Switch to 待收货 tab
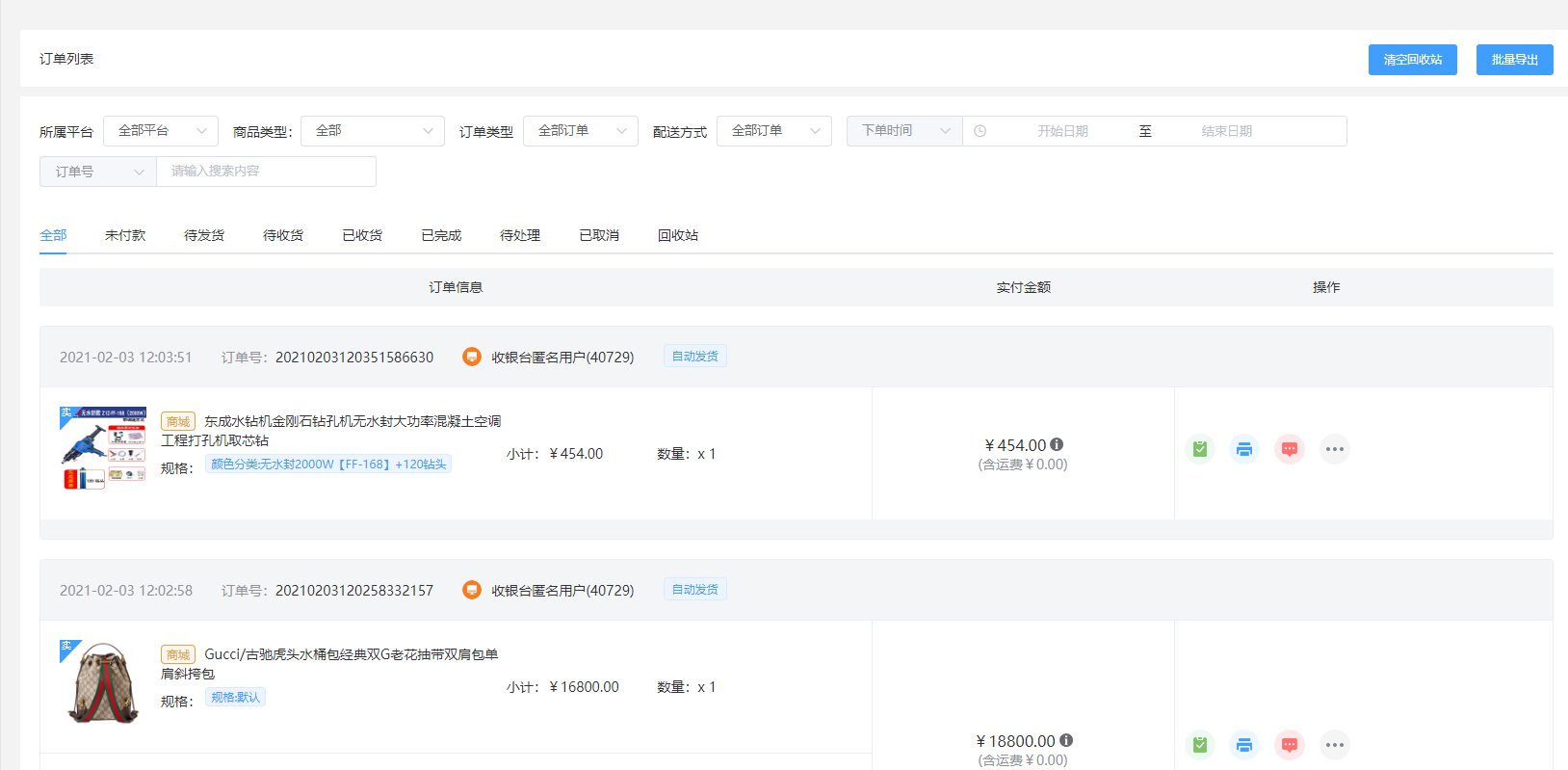 [x=283, y=235]
